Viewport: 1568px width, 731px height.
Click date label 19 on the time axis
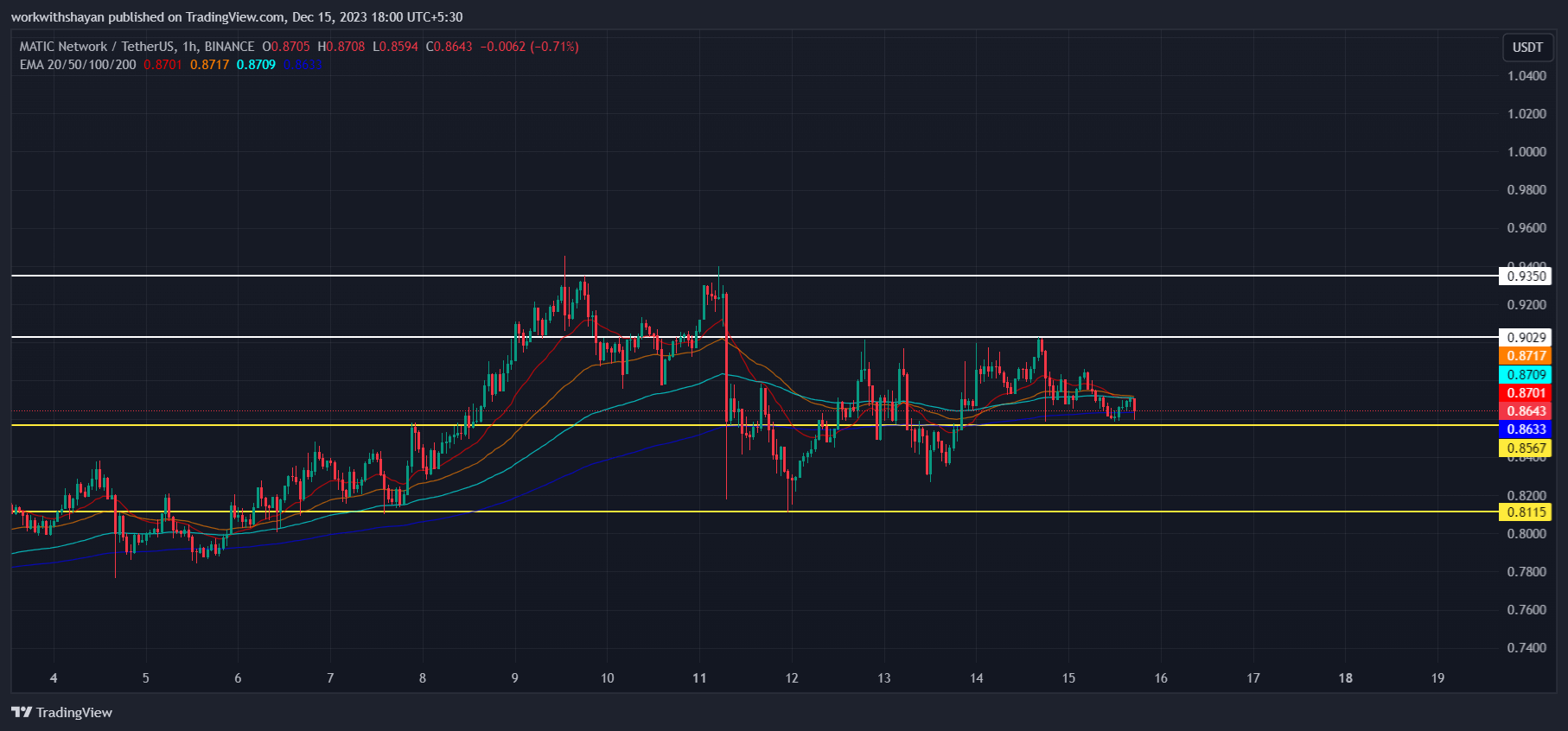1437,678
